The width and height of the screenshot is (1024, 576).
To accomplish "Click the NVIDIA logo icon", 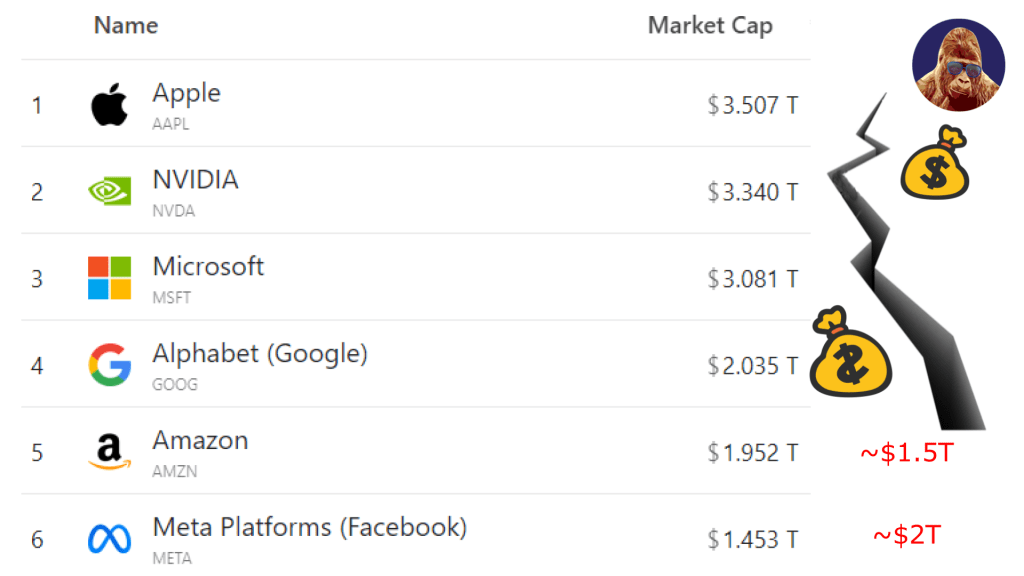I will [x=109, y=191].
